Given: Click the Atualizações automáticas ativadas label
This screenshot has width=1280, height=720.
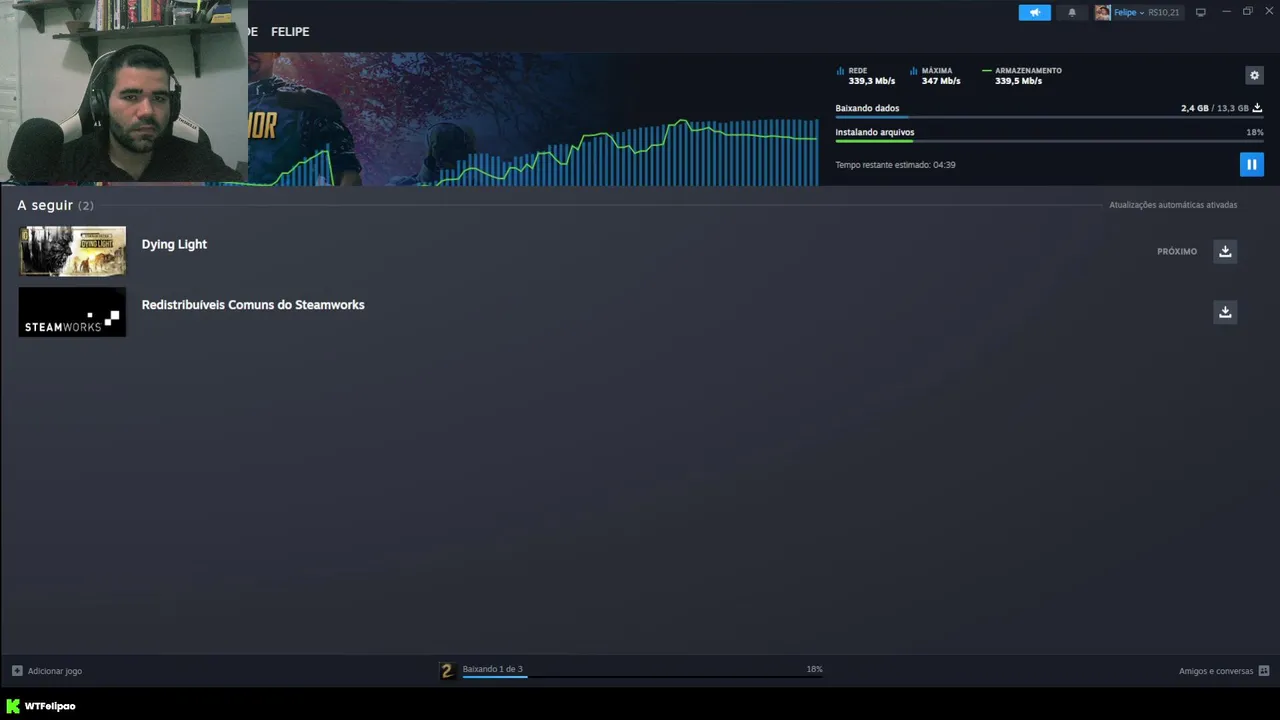Looking at the screenshot, I should (x=1173, y=205).
